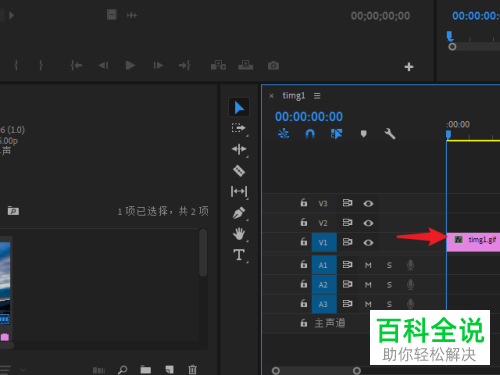Hide V1 track output eye
This screenshot has width=500, height=375.
[x=368, y=243]
